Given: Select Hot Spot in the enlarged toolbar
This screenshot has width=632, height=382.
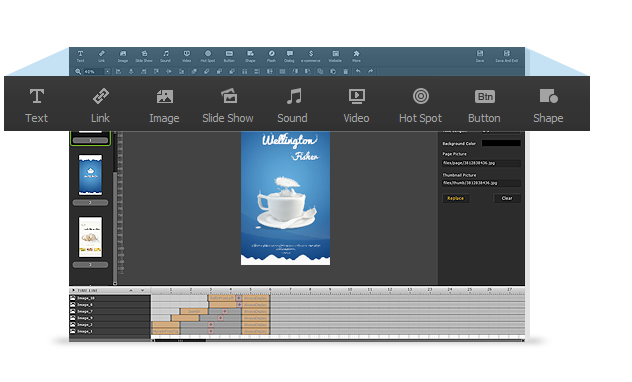Looking at the screenshot, I should pos(420,106).
